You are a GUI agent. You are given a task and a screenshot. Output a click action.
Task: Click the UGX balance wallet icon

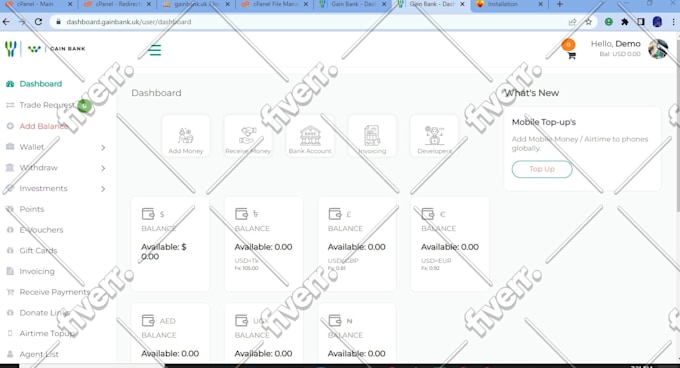click(x=241, y=320)
